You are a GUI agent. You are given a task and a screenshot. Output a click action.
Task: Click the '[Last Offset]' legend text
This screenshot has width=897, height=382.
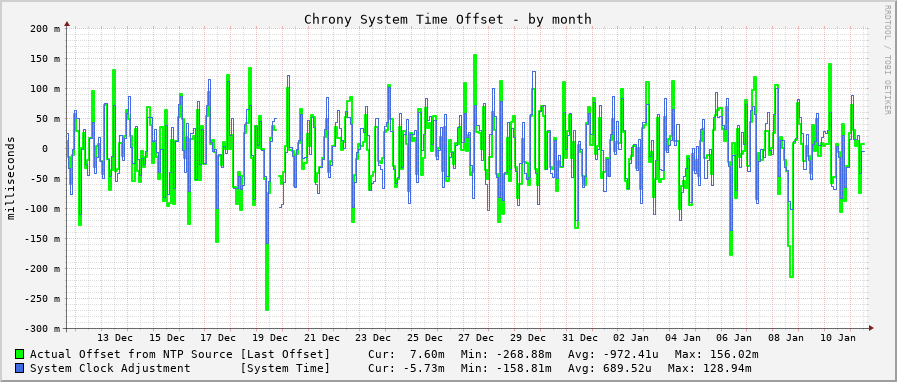point(285,355)
